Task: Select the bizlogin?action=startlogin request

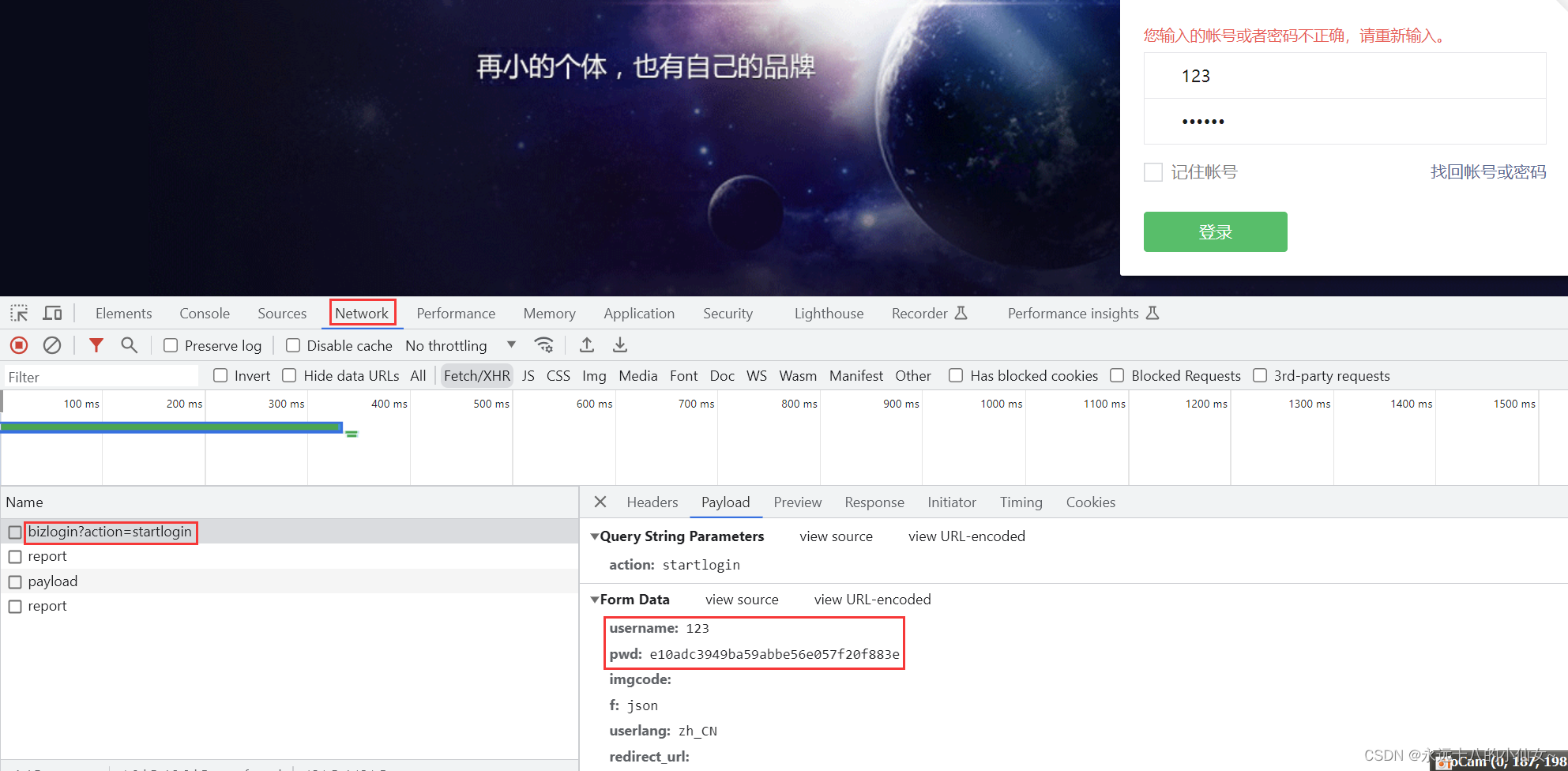Action: (111, 532)
